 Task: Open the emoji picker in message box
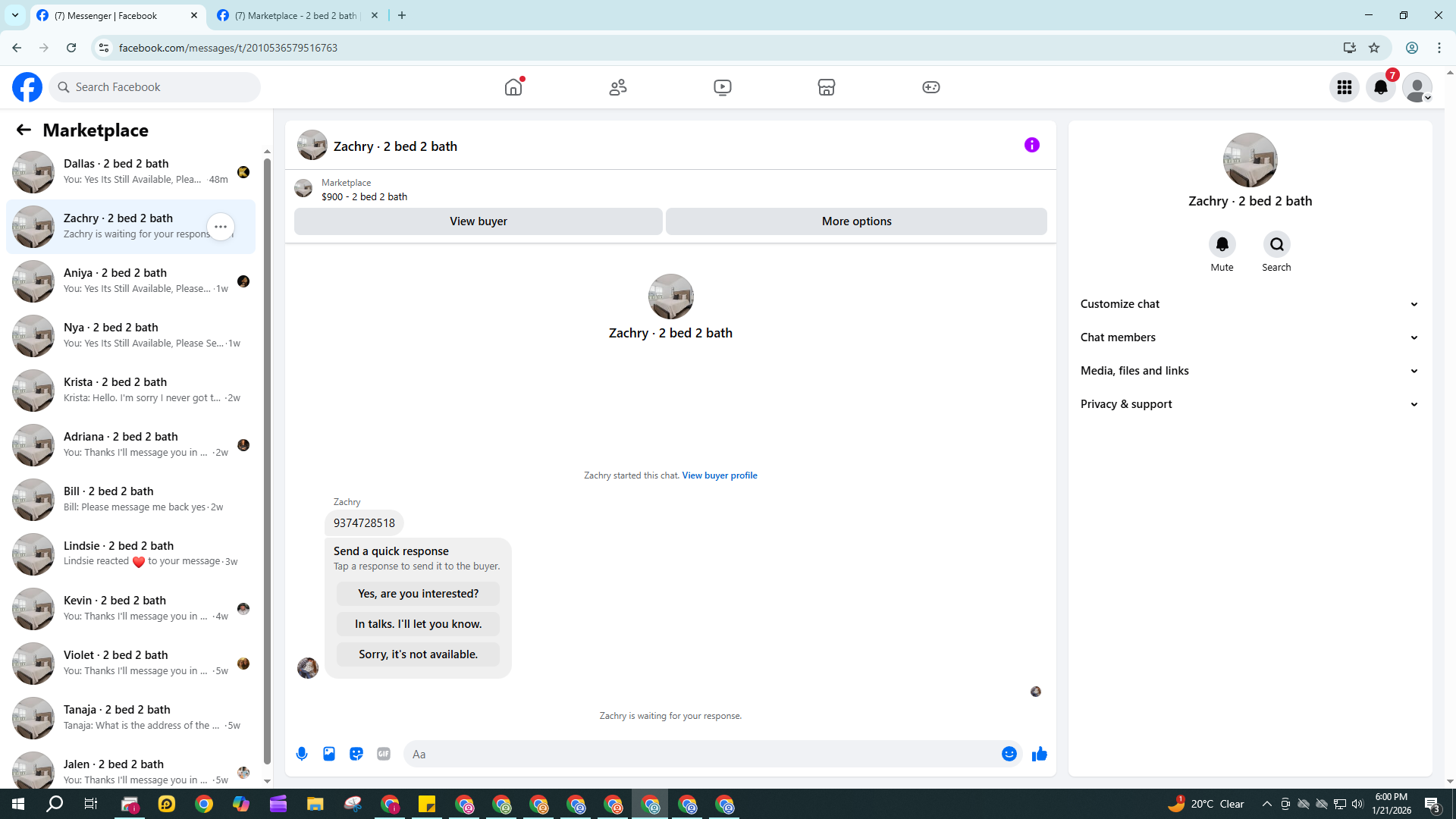1009,754
